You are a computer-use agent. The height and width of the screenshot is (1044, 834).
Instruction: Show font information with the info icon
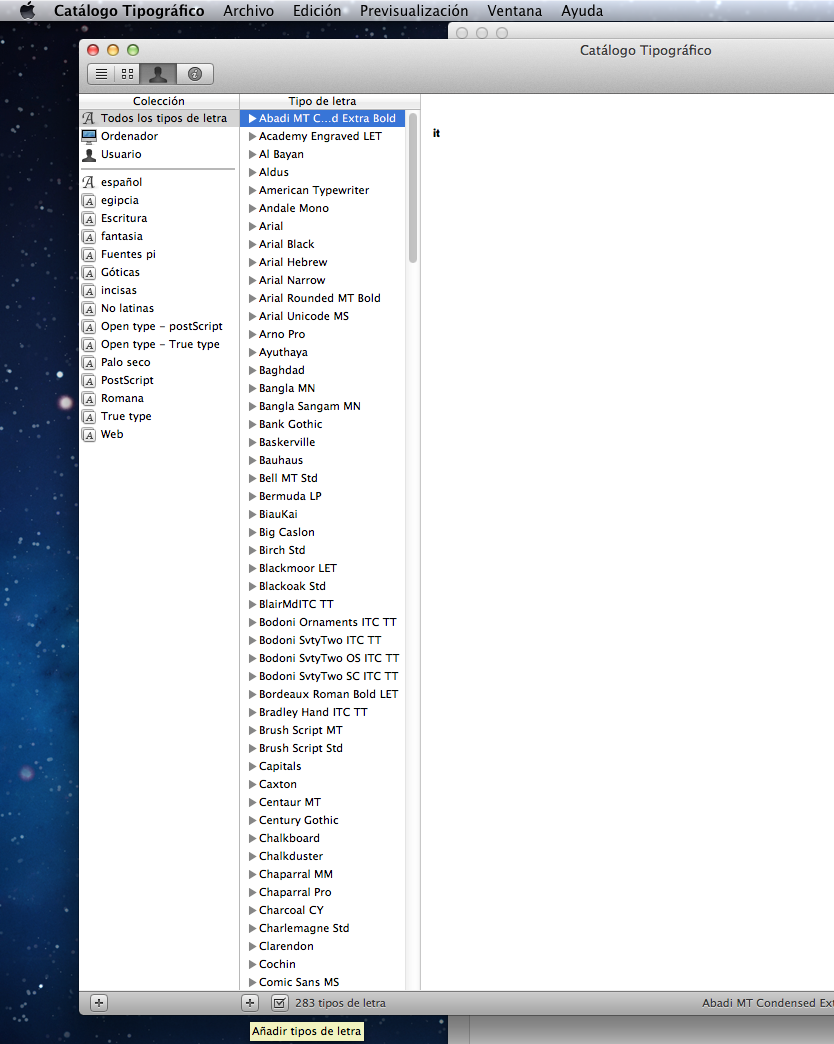[194, 74]
